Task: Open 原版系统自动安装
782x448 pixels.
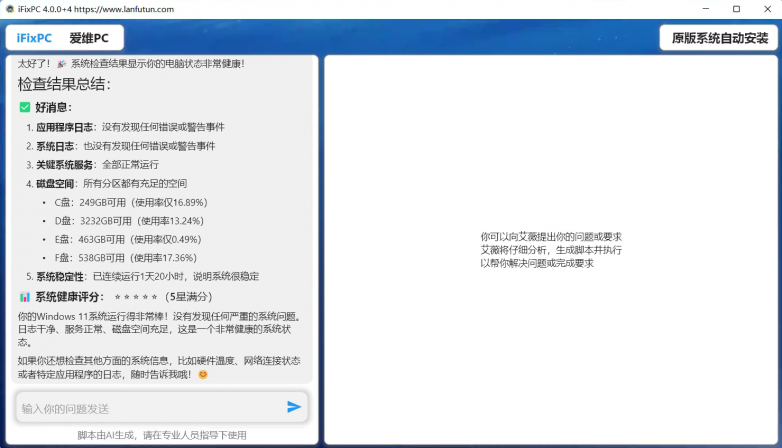Action: click(x=719, y=38)
